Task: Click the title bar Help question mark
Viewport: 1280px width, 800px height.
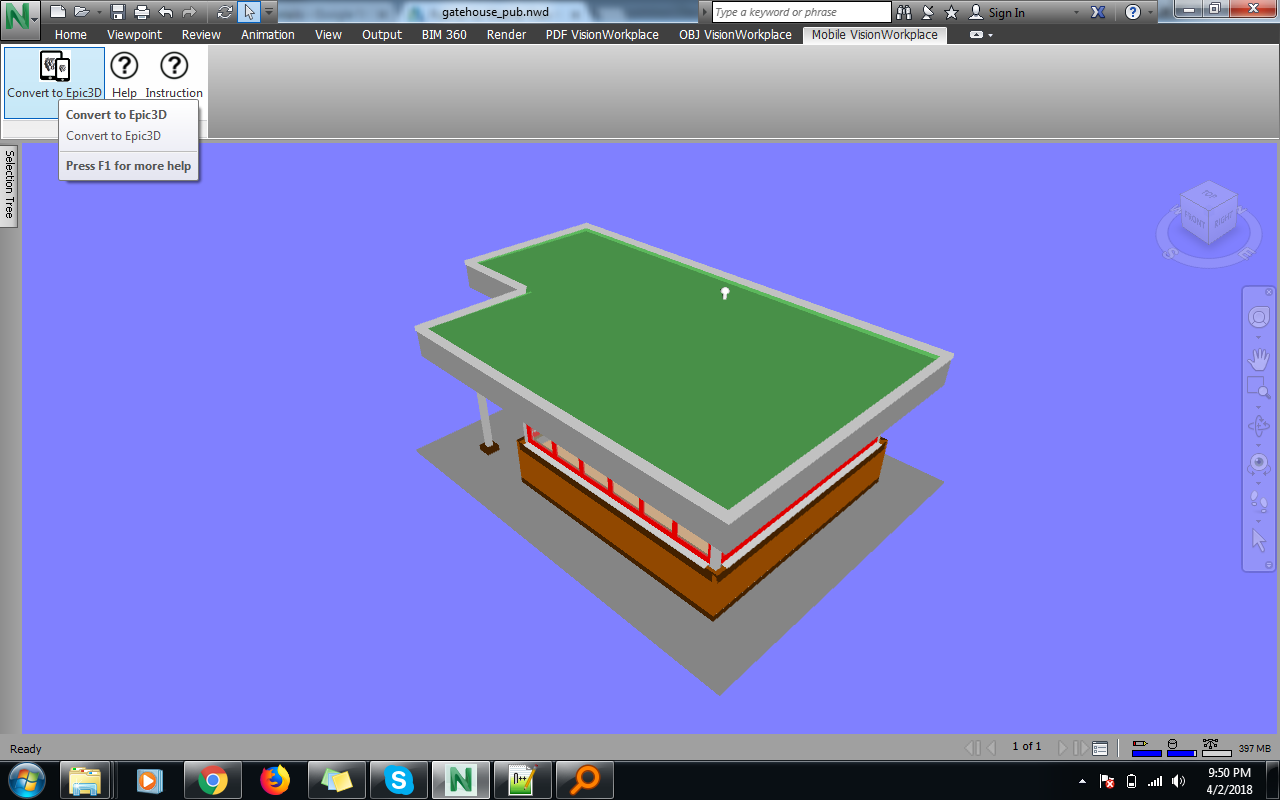Action: click(x=1133, y=12)
